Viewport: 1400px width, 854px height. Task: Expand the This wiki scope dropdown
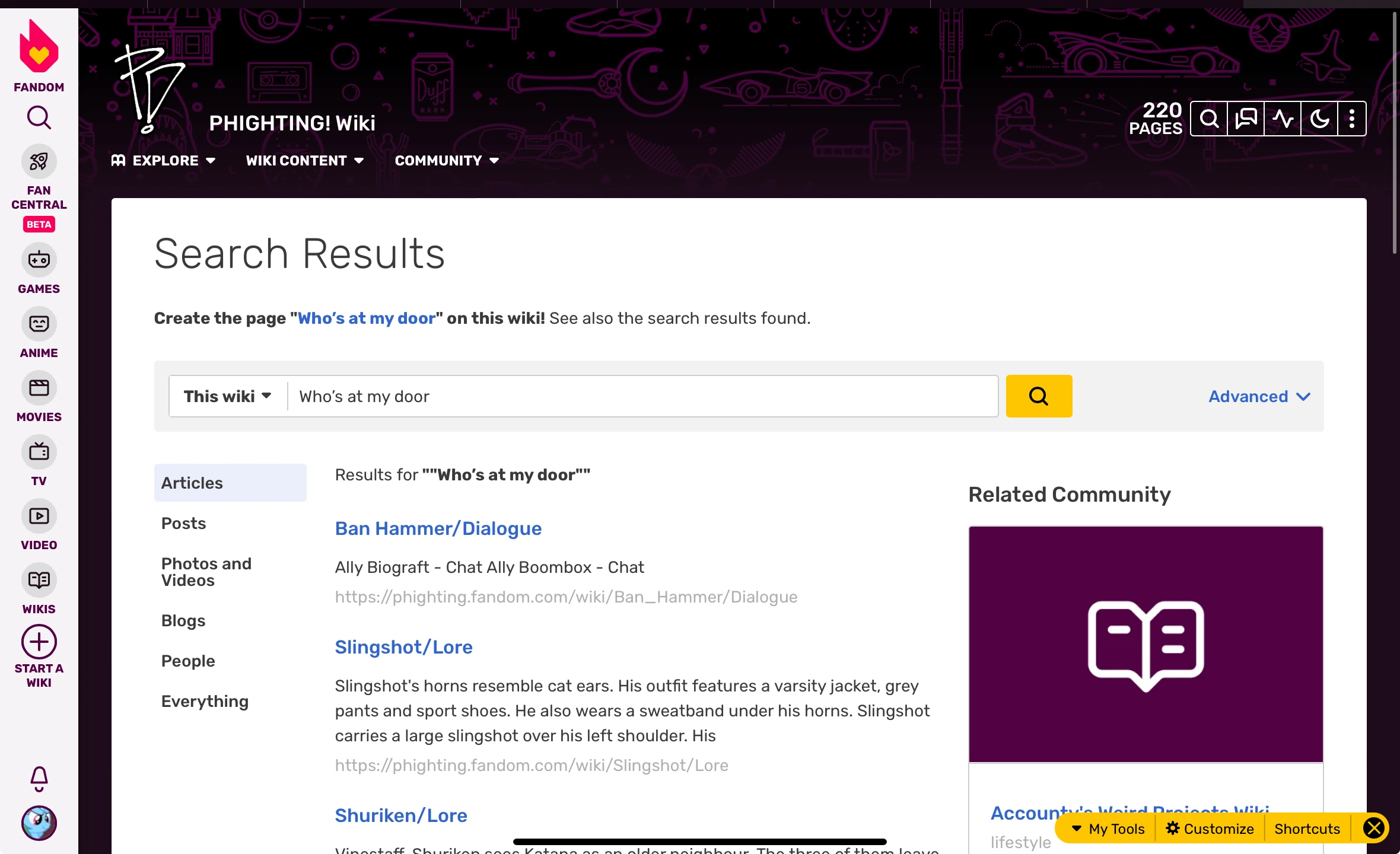(228, 396)
